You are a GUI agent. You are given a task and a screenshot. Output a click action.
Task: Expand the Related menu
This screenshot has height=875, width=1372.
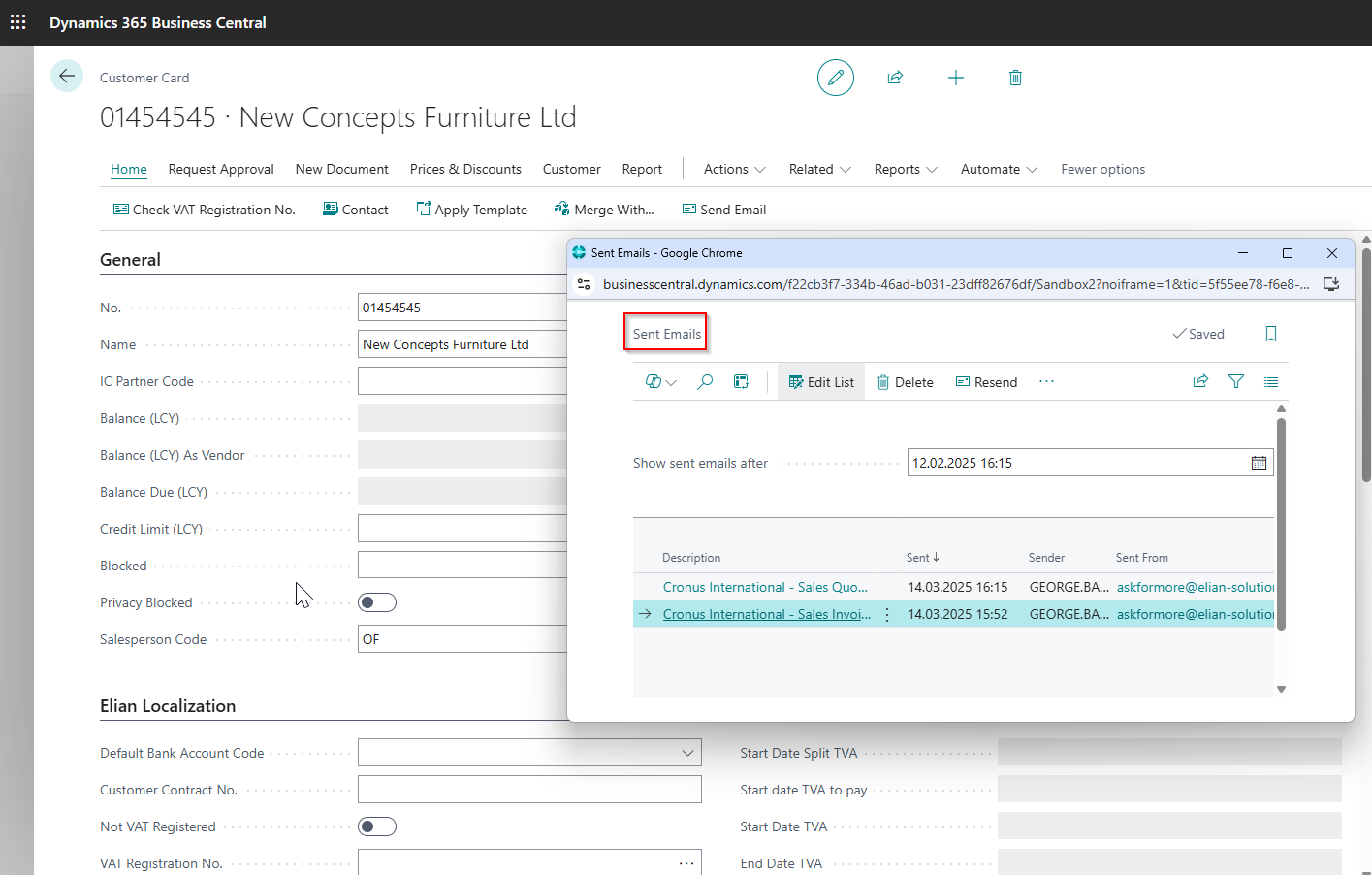[820, 169]
